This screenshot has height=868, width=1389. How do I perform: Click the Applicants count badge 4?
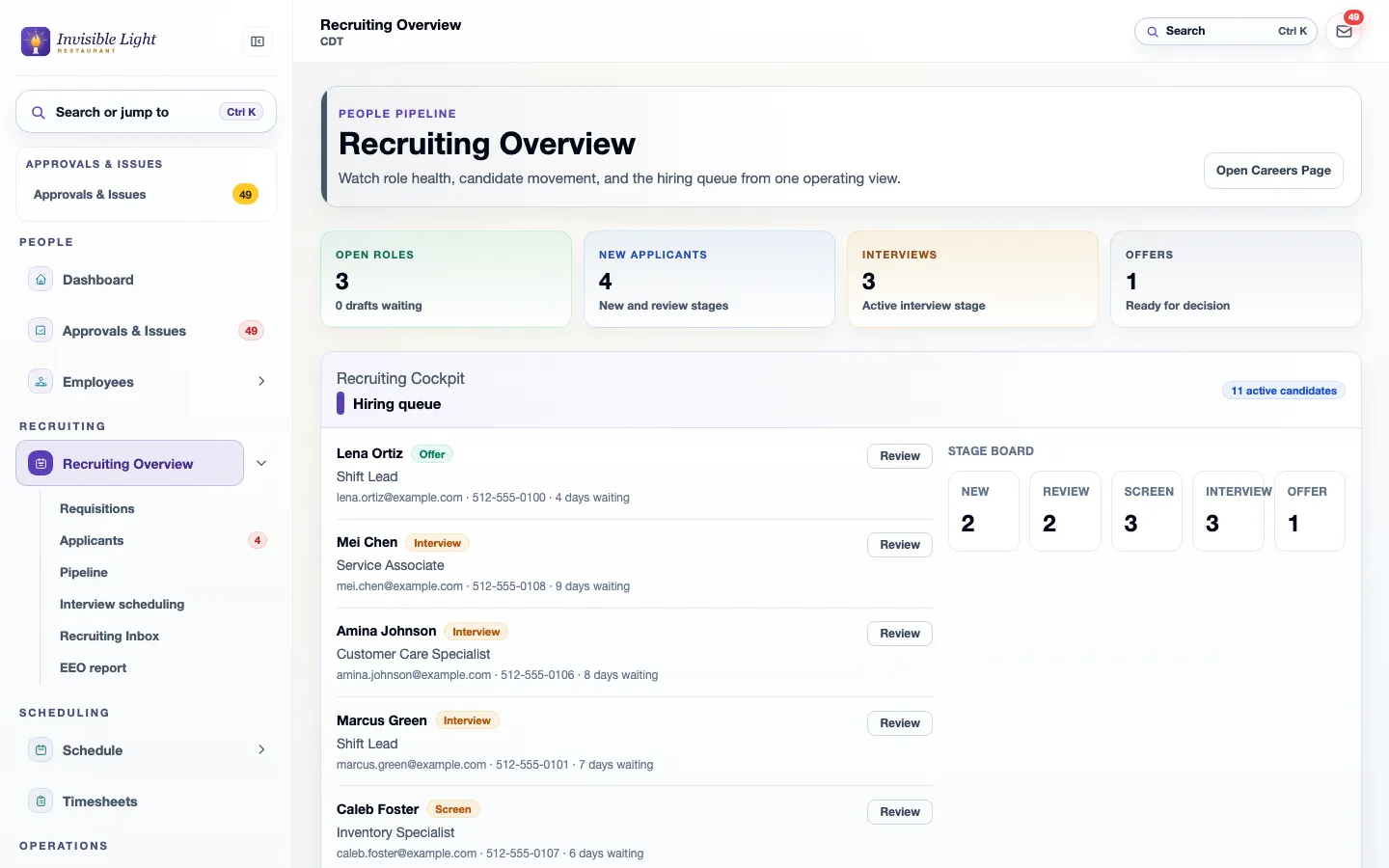257,540
